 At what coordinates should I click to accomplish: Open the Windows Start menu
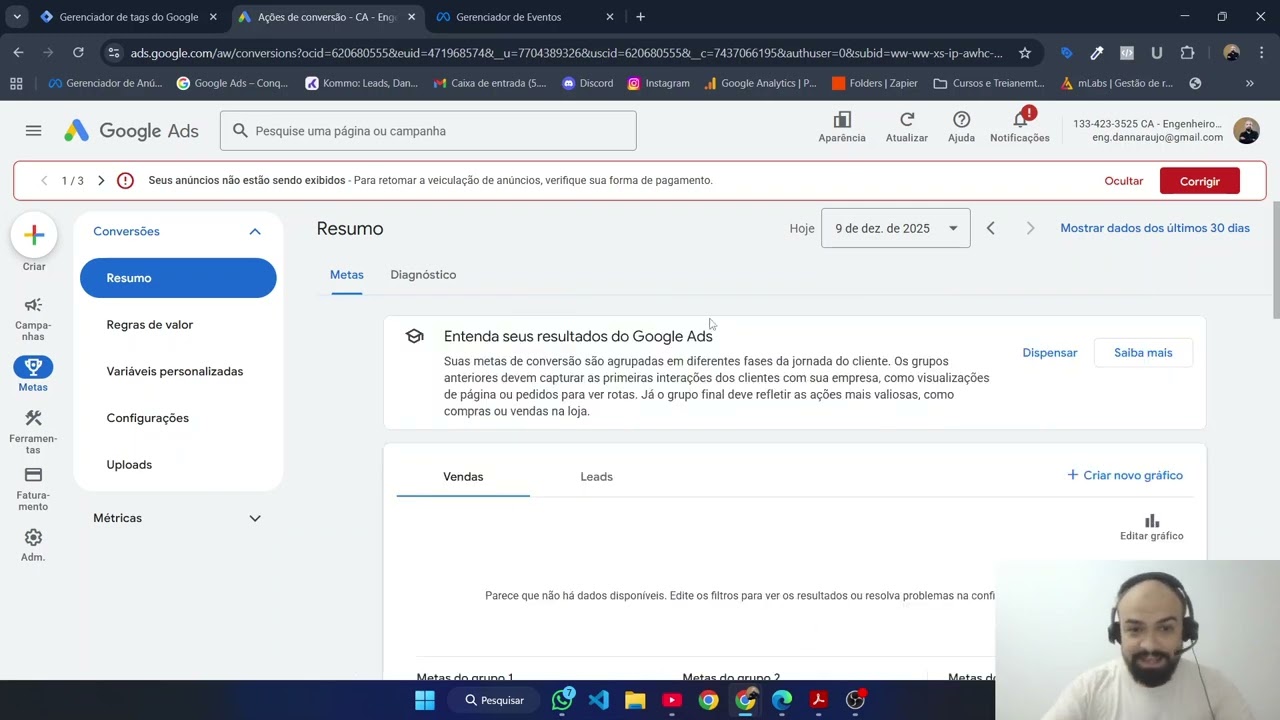pyautogui.click(x=425, y=700)
